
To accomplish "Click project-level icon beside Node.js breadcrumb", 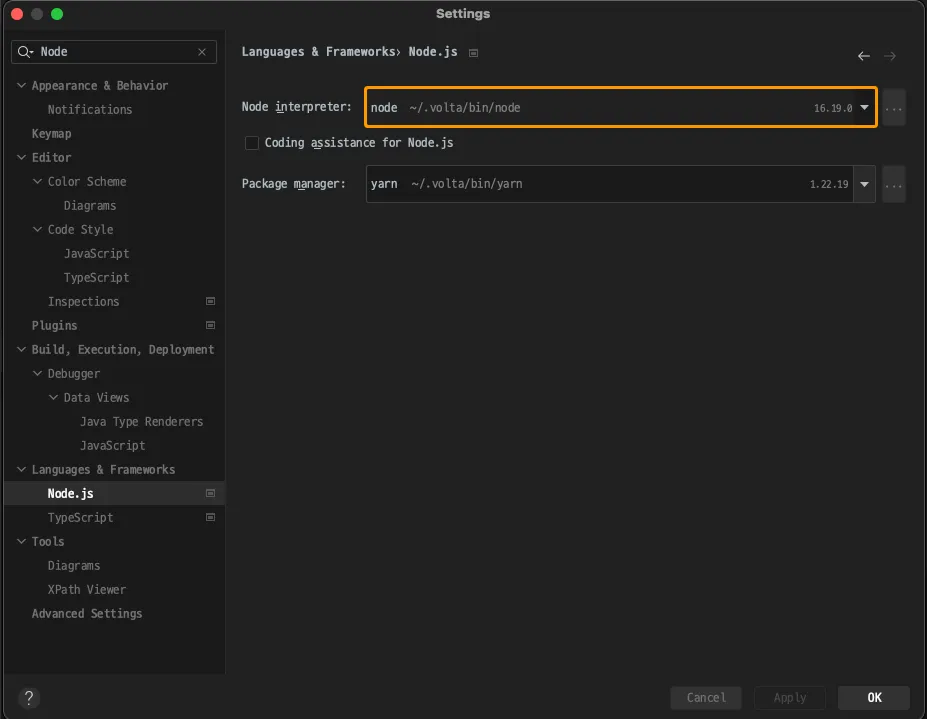I will [473, 53].
